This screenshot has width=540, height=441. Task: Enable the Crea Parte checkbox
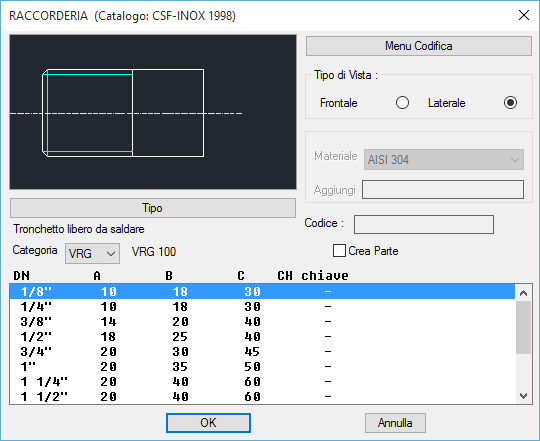pos(339,251)
